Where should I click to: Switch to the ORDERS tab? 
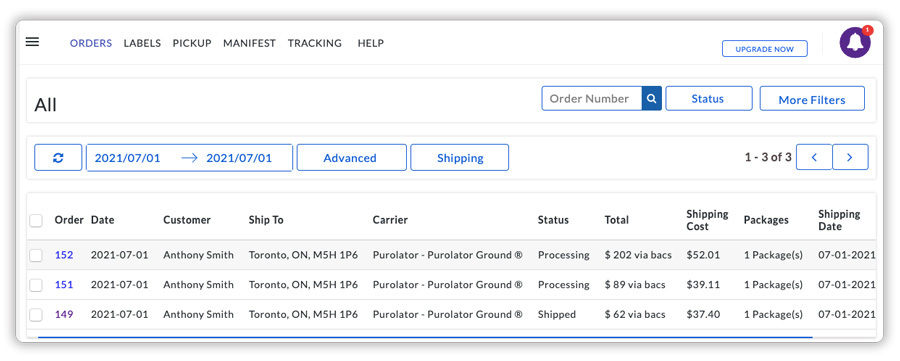pos(91,43)
